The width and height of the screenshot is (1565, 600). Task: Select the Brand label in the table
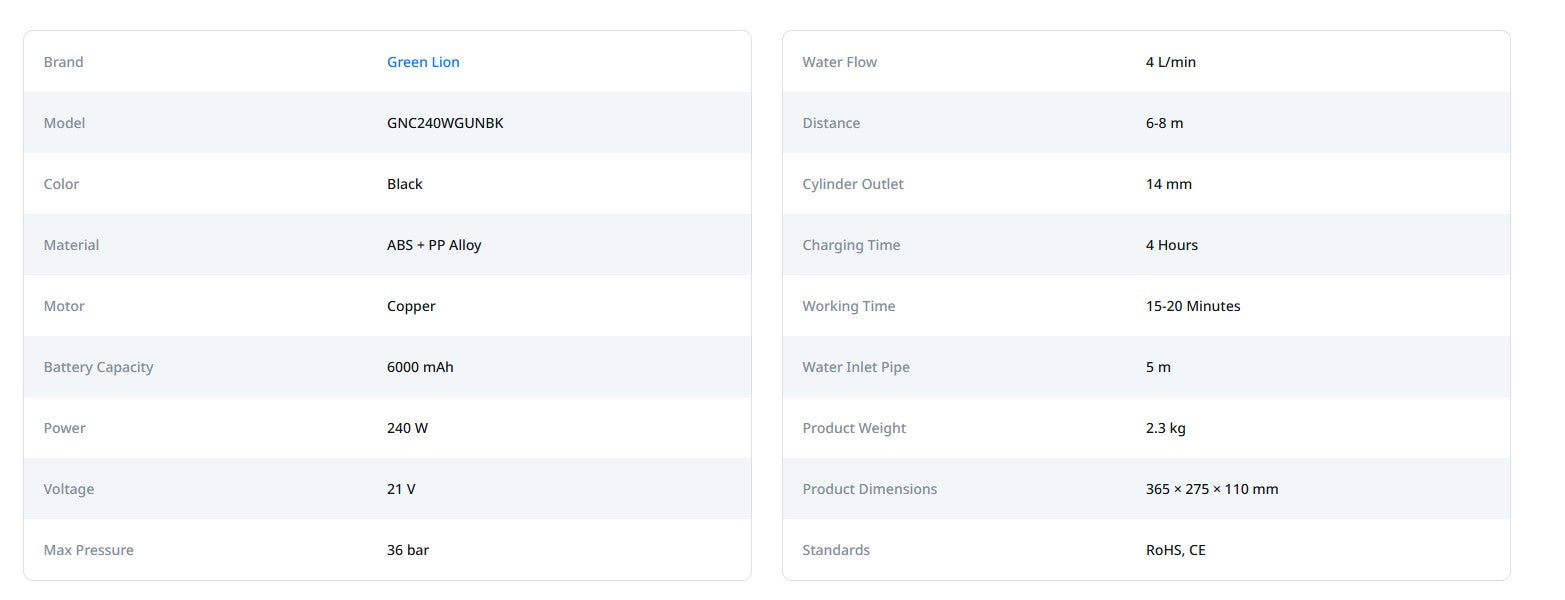(63, 62)
